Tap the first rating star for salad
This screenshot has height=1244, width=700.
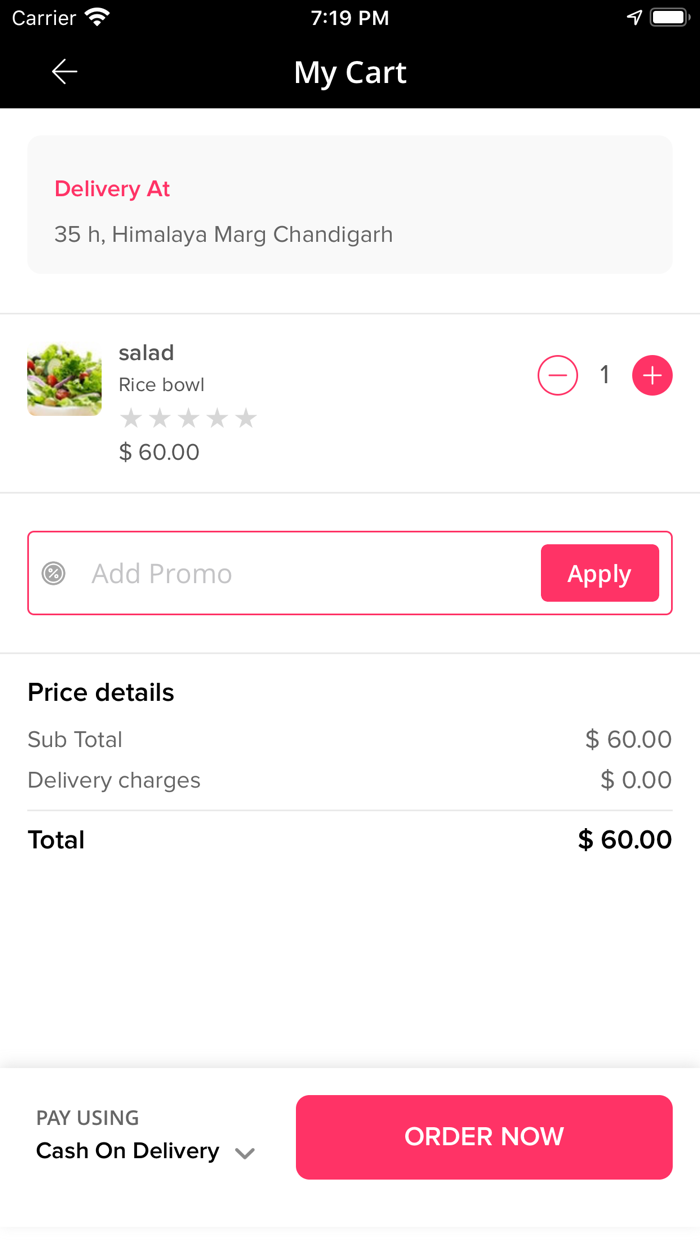pos(131,418)
